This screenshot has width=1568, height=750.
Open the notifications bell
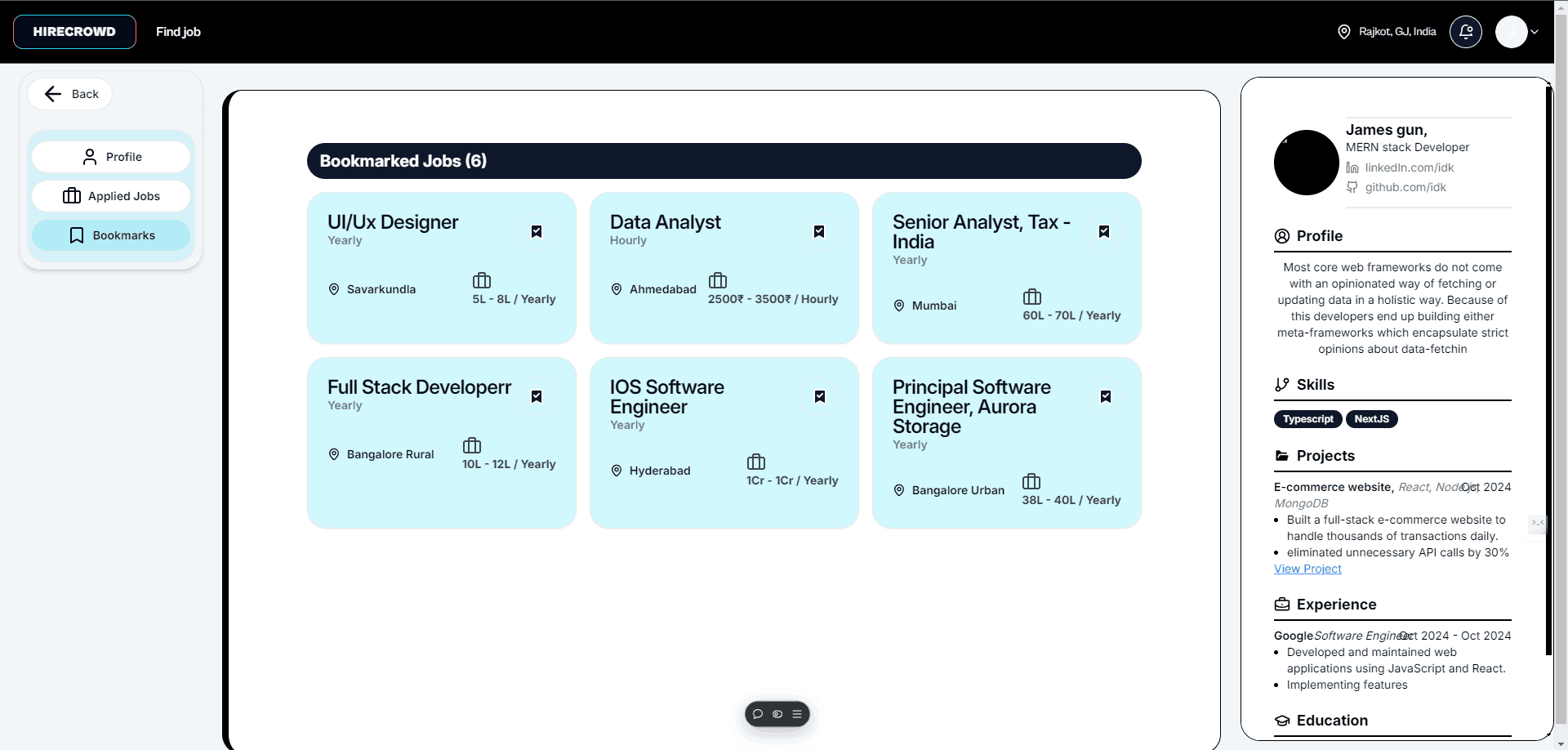tap(1466, 32)
